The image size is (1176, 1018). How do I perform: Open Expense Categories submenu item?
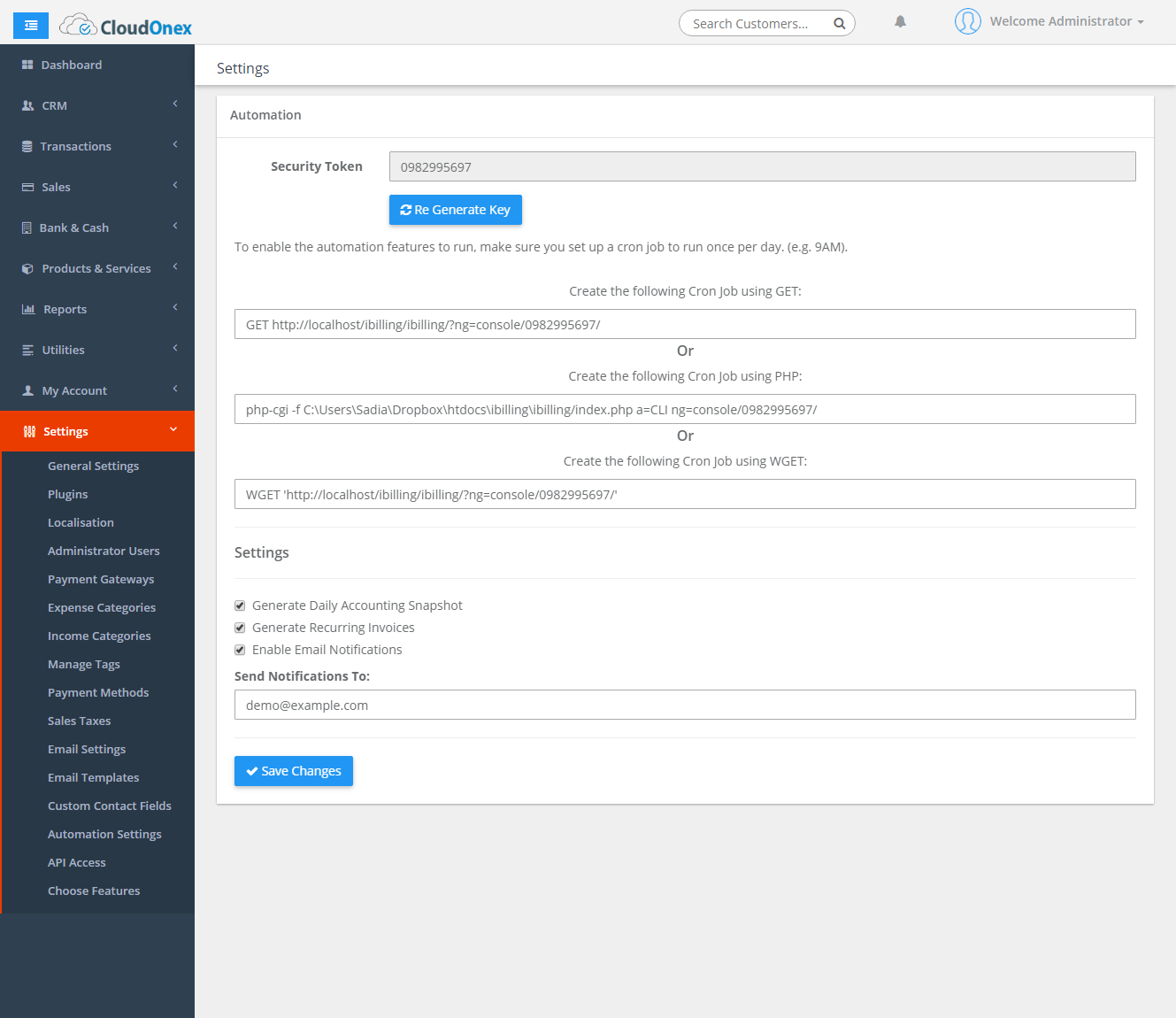[x=102, y=607]
